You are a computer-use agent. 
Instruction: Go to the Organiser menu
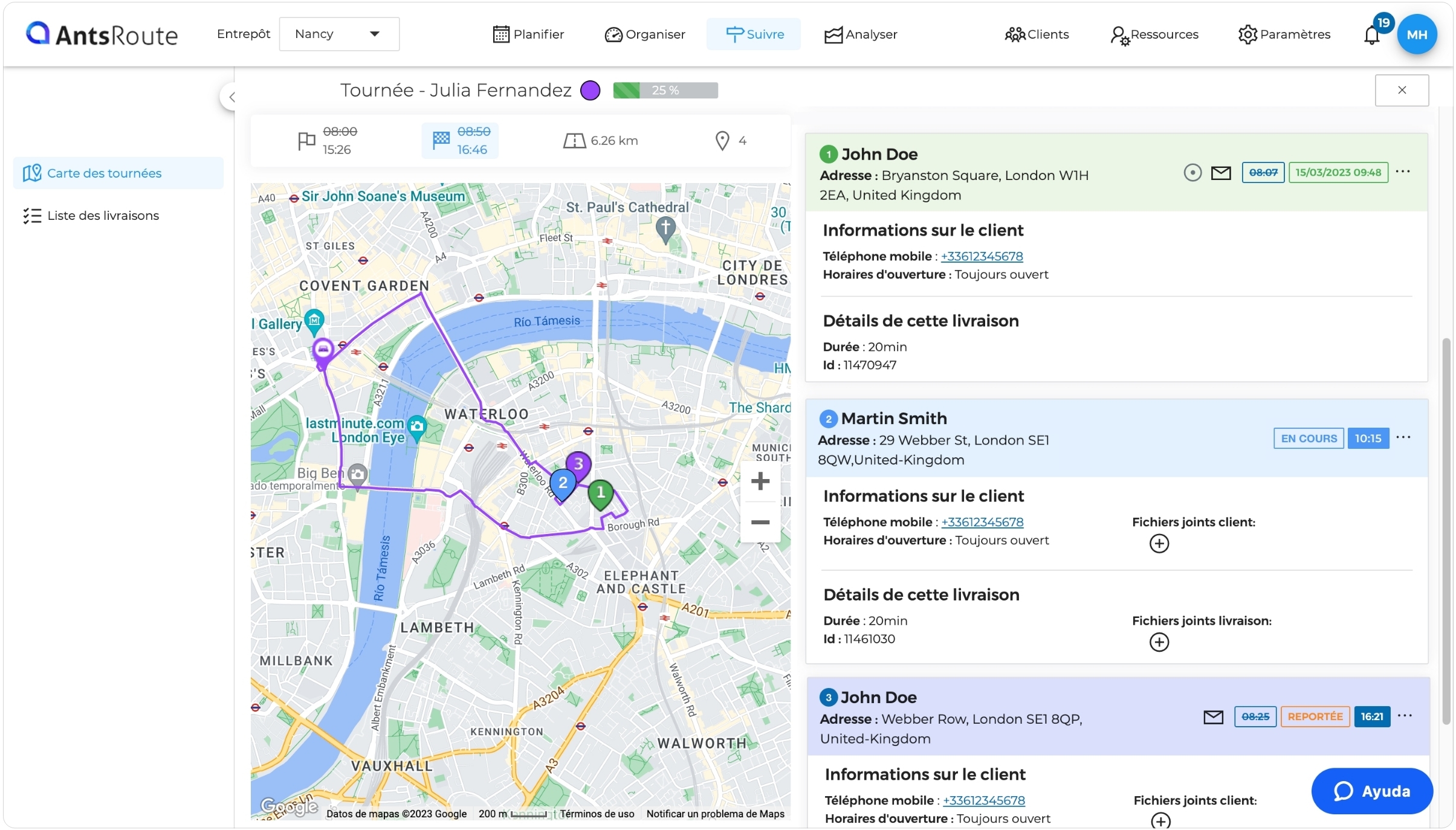click(645, 34)
